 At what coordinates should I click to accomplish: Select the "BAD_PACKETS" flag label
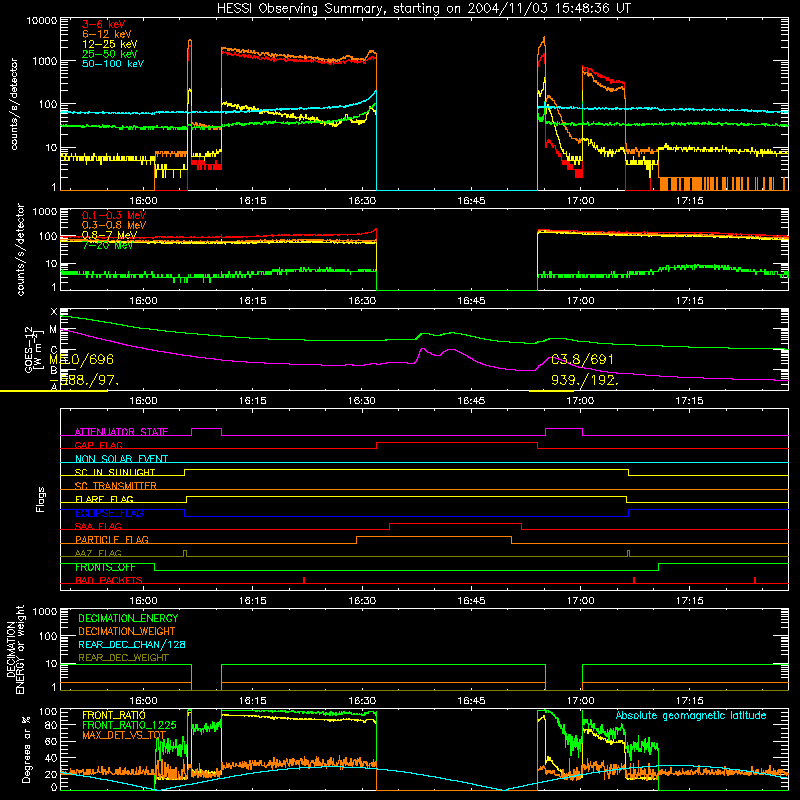click(x=109, y=581)
